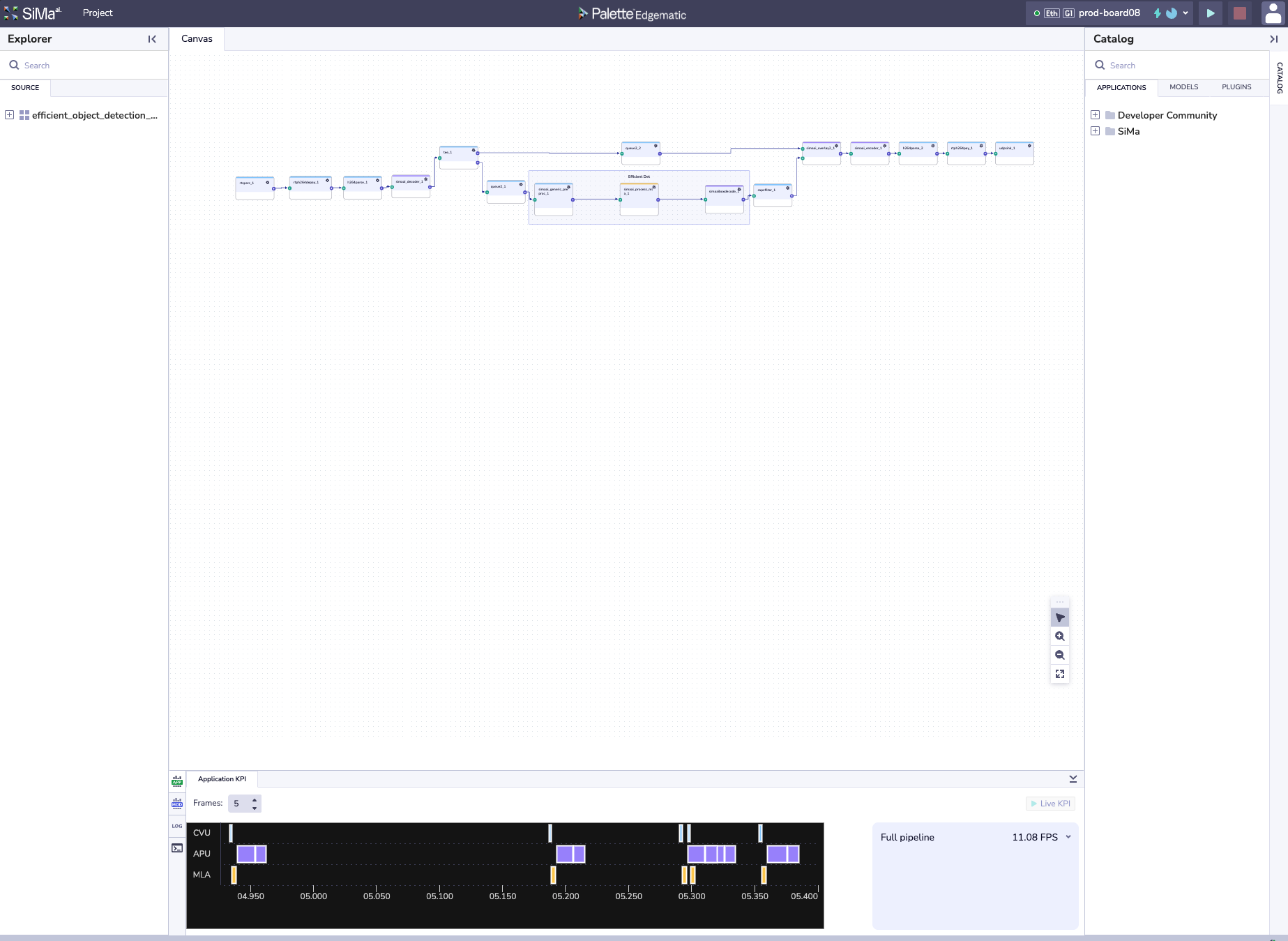
Task: Open the Project menu
Action: [x=98, y=13]
